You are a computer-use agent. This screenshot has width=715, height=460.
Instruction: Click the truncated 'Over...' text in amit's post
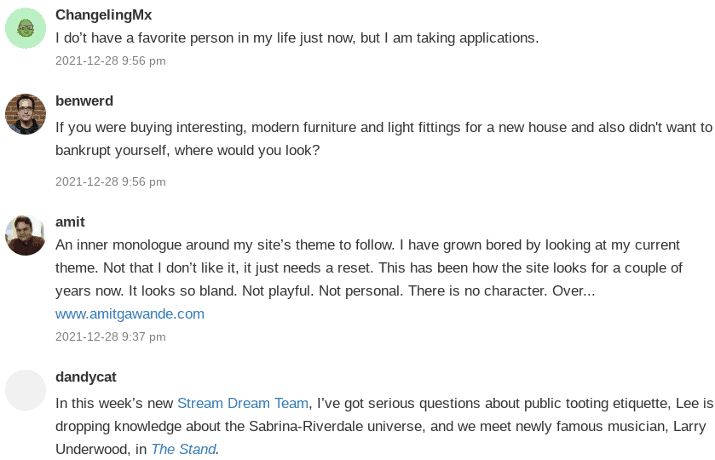coord(574,291)
